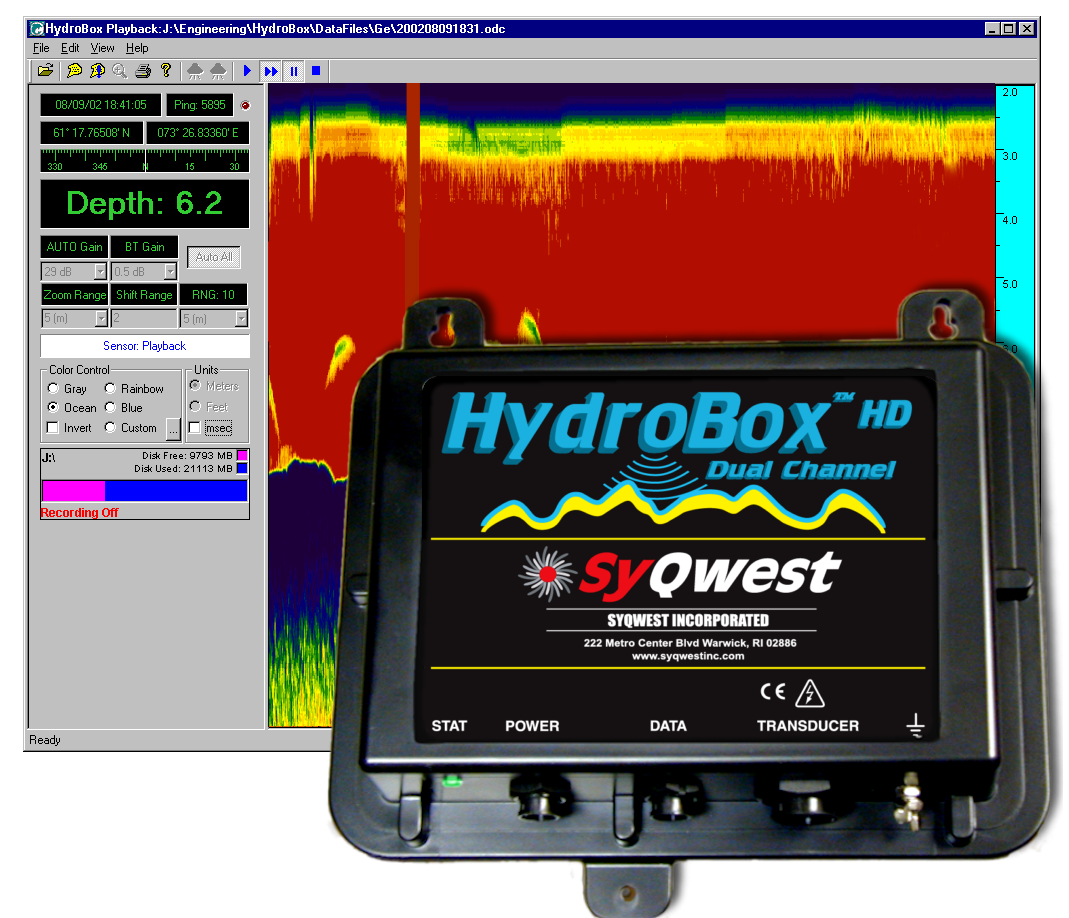The width and height of the screenshot is (1069, 918).
Task: Click the red recording indicator beside Ping
Action: click(x=245, y=106)
